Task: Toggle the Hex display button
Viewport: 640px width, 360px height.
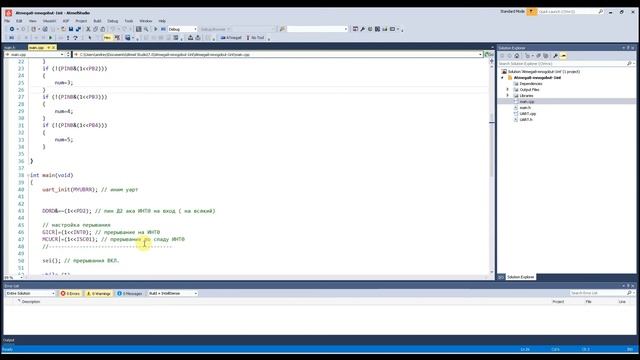Action: coord(107,38)
